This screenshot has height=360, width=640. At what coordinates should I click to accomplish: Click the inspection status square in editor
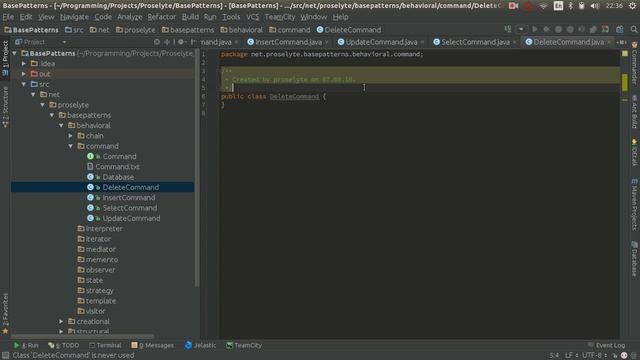tap(624, 53)
